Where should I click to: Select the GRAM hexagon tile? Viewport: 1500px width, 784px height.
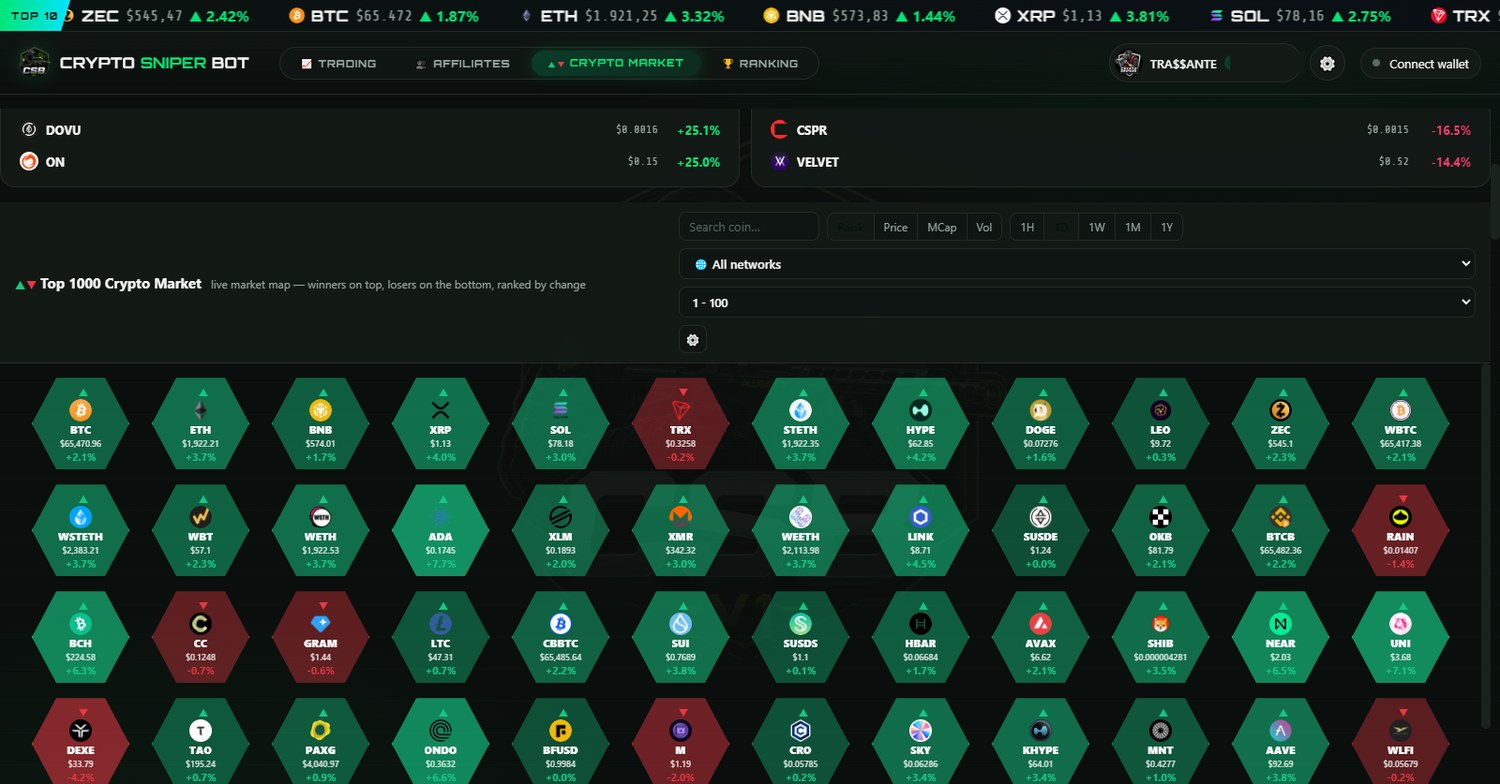coord(320,638)
